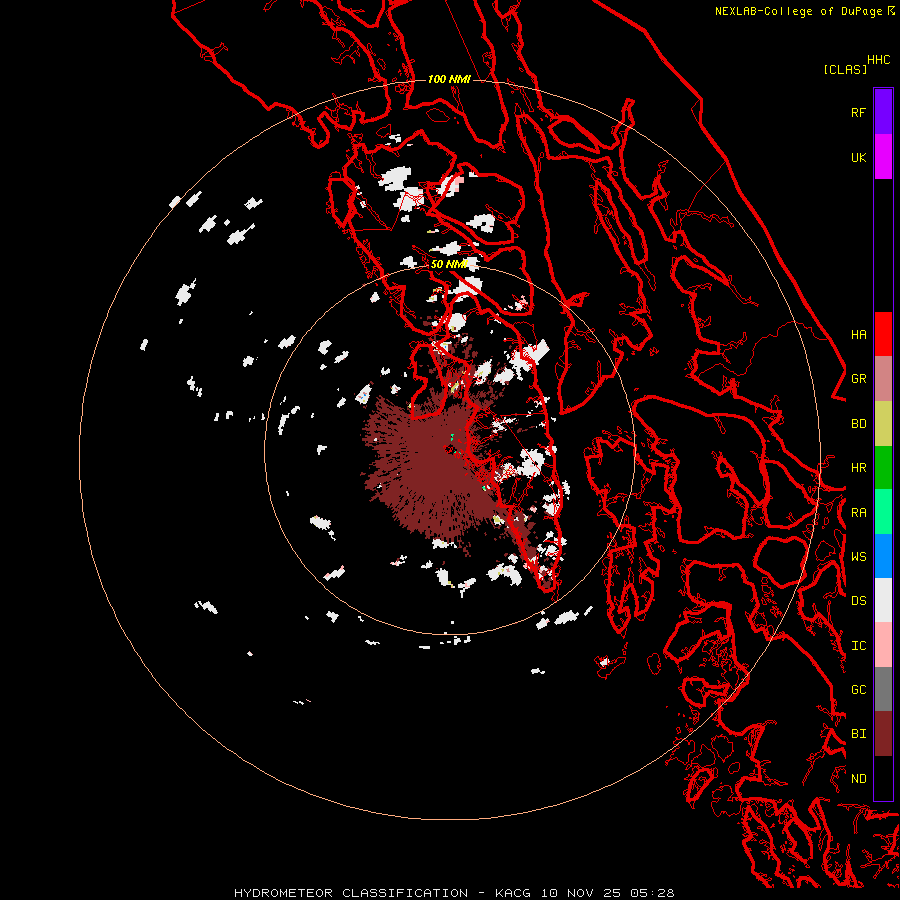The height and width of the screenshot is (900, 900).
Task: Click the GC legend label
Action: tap(858, 689)
